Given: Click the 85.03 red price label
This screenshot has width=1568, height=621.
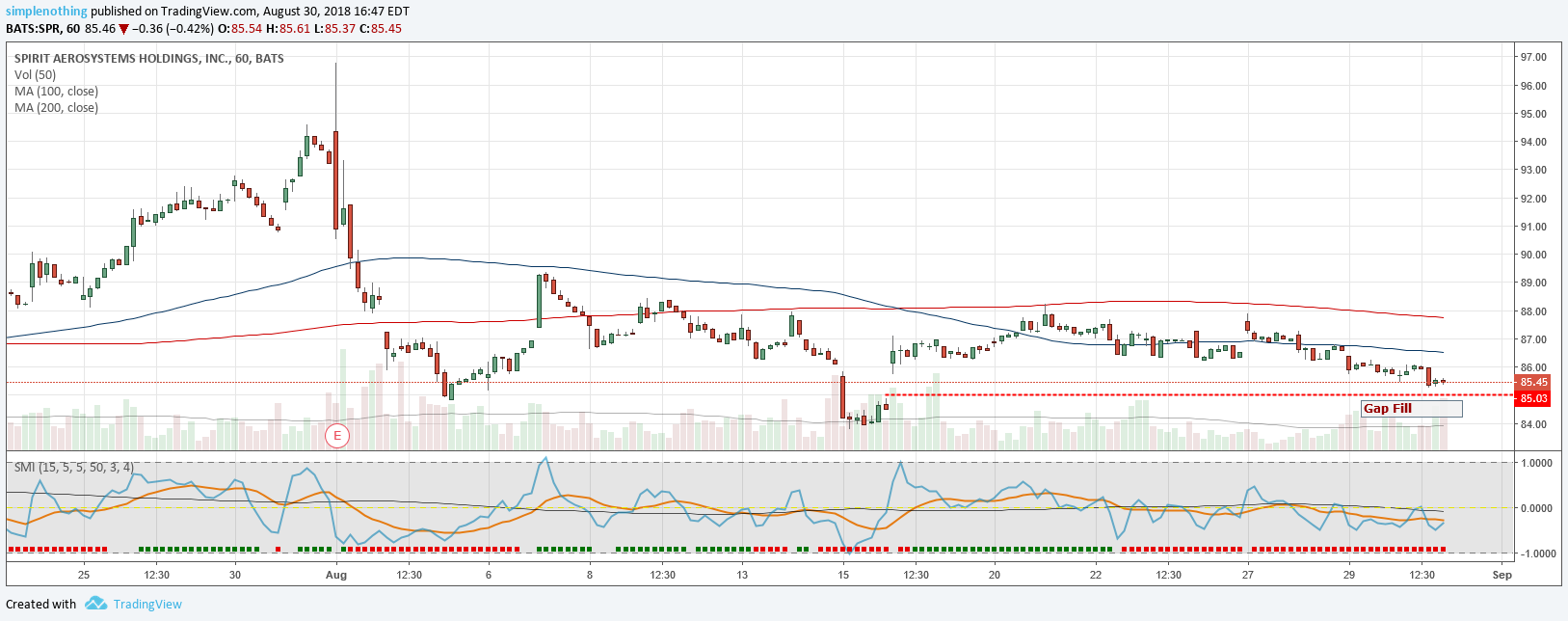Looking at the screenshot, I should pyautogui.click(x=1533, y=398).
